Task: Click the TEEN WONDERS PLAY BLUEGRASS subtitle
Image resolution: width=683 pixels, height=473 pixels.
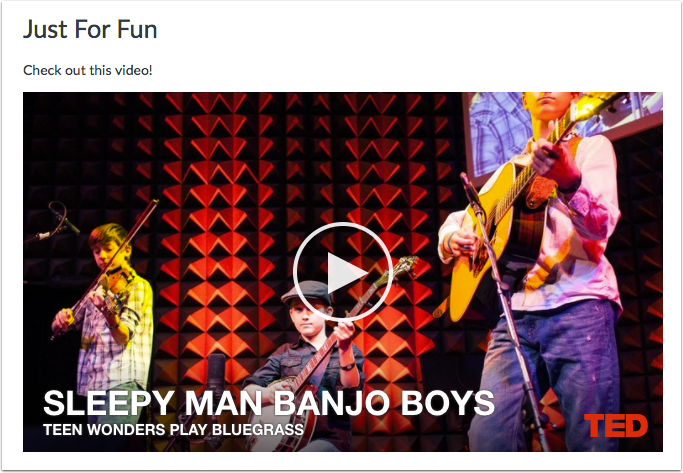Action: pos(173,429)
